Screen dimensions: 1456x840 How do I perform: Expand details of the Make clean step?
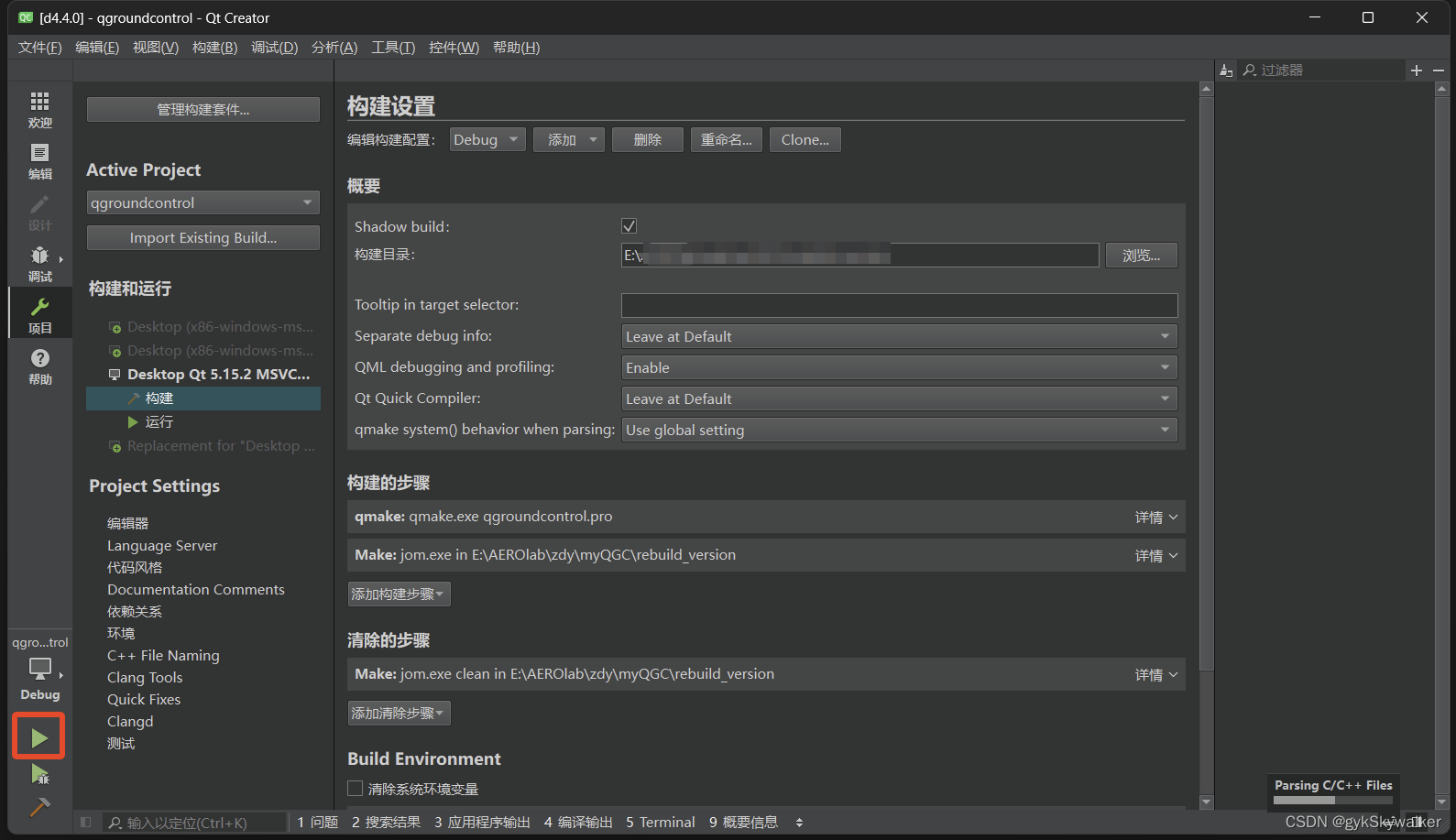click(1156, 675)
